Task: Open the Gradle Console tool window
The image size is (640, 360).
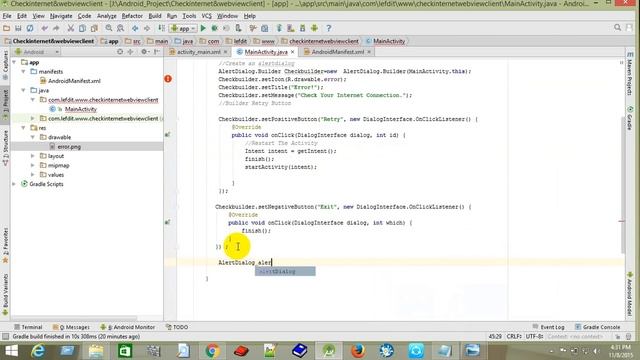Action: 598,327
